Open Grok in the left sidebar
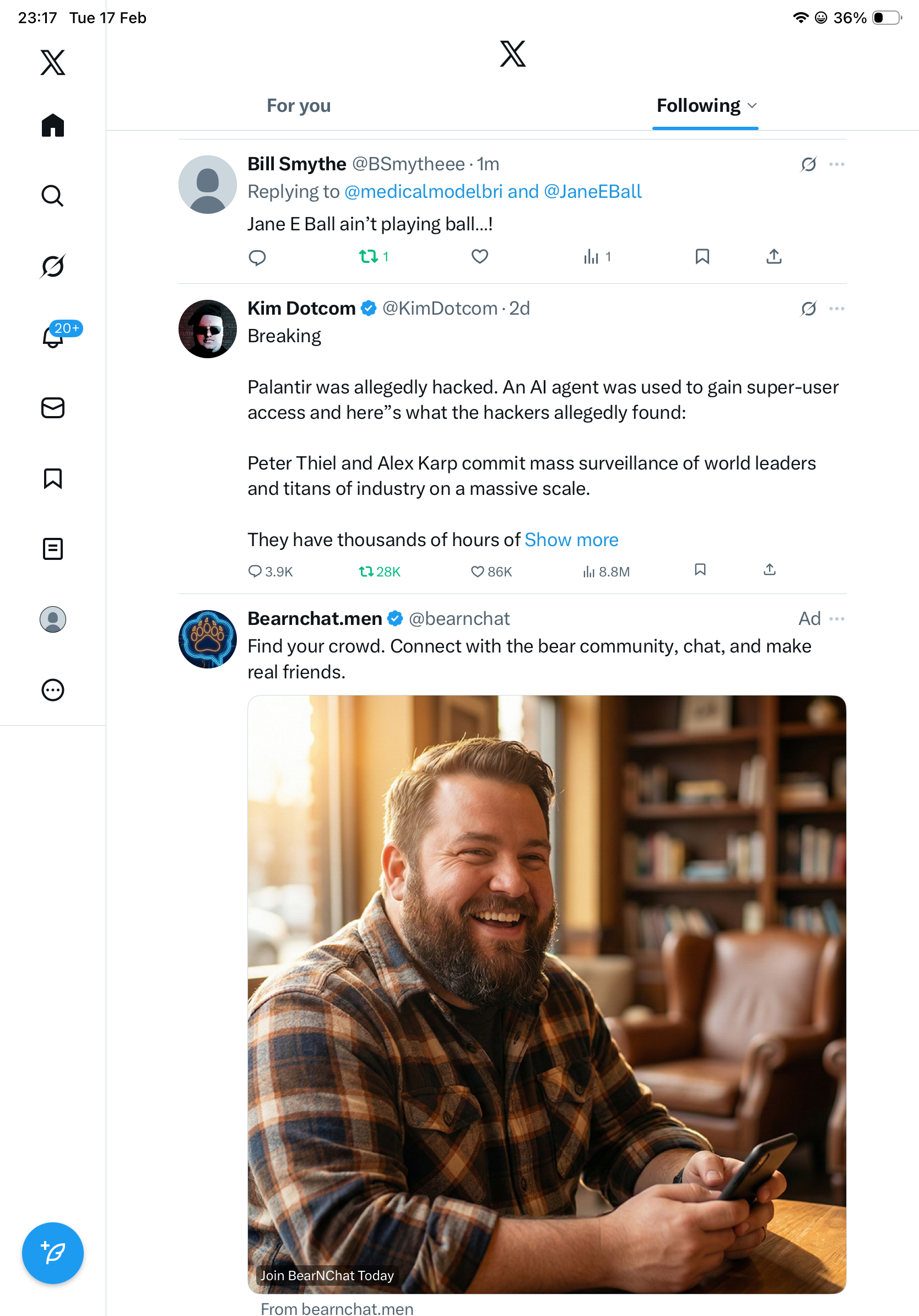Screen dimensions: 919x1316 point(52,267)
